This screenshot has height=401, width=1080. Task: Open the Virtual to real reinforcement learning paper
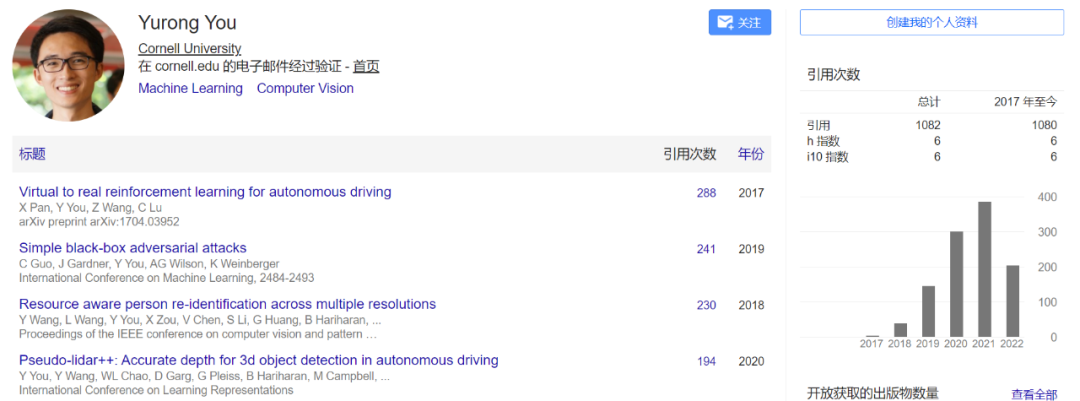point(205,192)
